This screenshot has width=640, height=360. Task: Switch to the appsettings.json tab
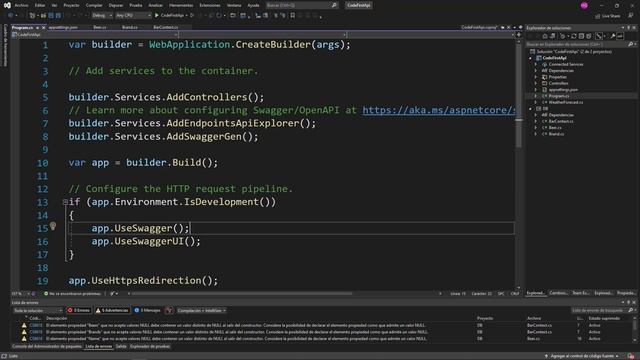63,27
